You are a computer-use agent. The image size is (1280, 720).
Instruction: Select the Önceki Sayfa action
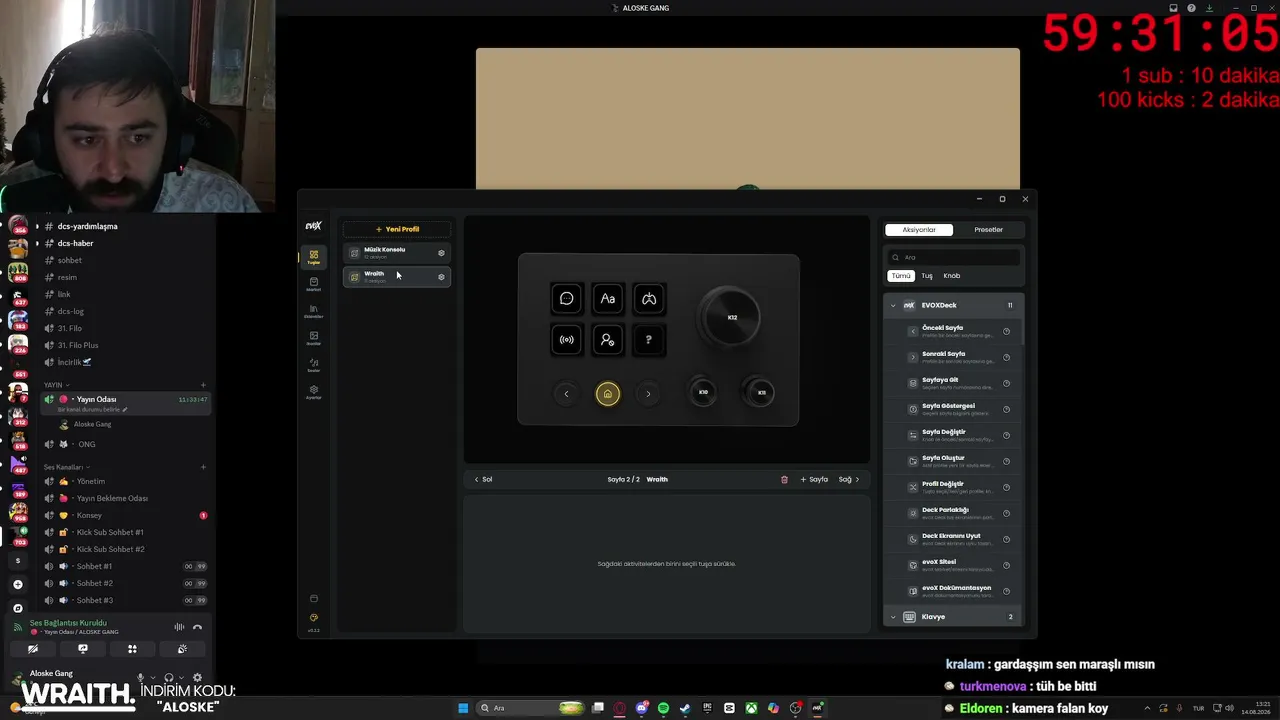(x=953, y=331)
